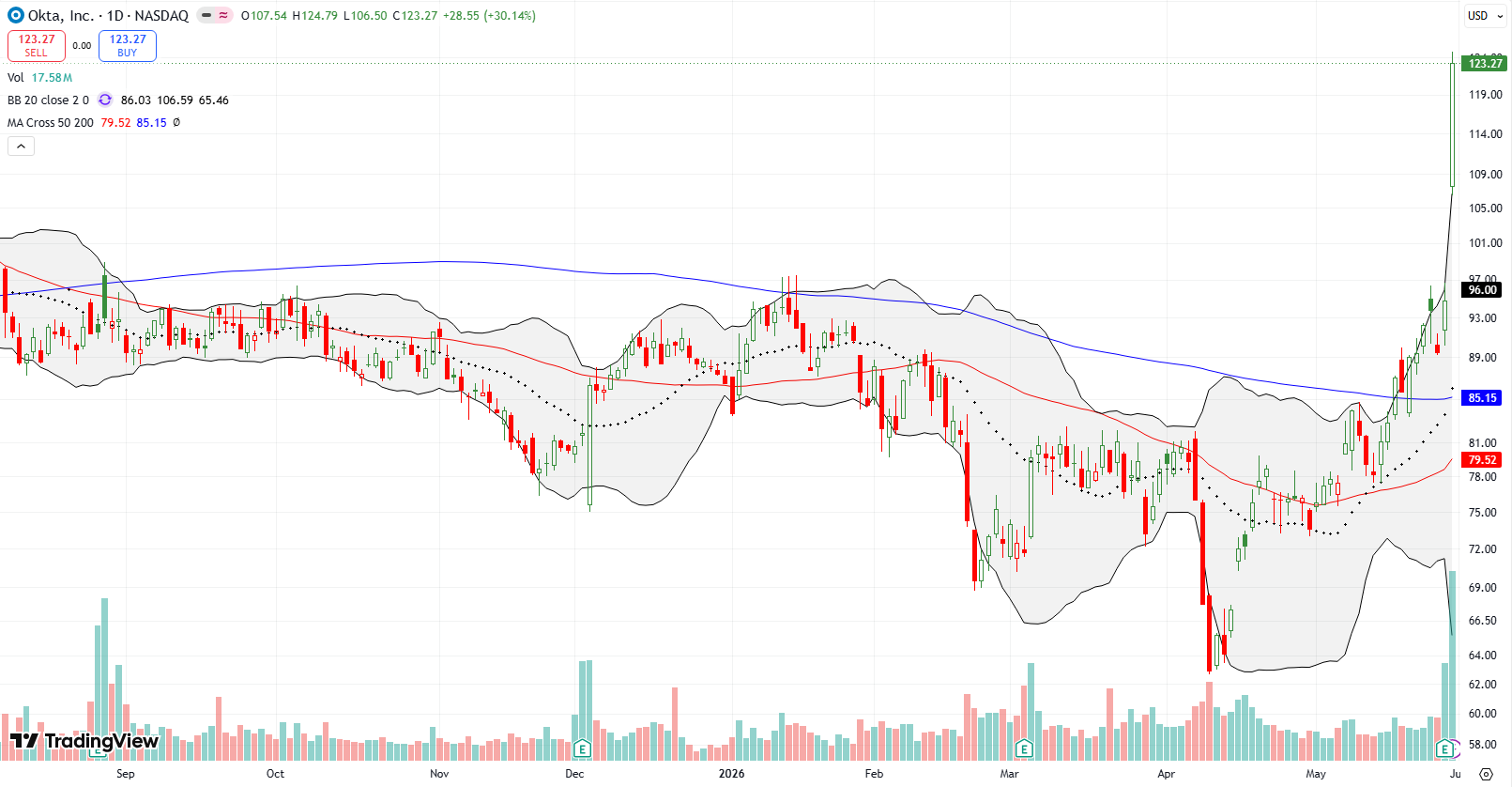The width and height of the screenshot is (1512, 787).
Task: Click the MA Cross ∅ symbol
Action: 176,122
